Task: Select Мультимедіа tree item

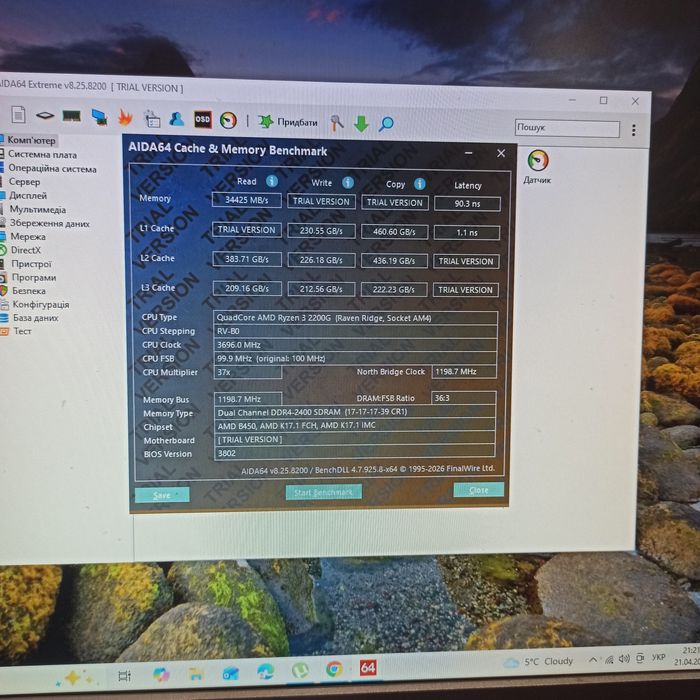Action: tap(38, 209)
